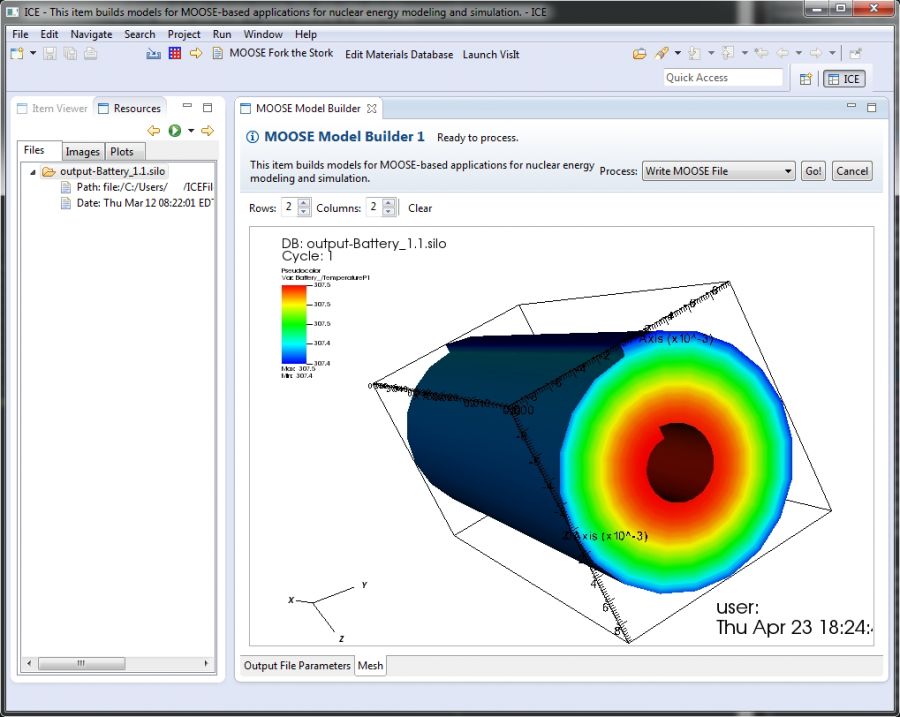Open the dropdown arrow beside the run button
This screenshot has width=900, height=717.
point(190,130)
